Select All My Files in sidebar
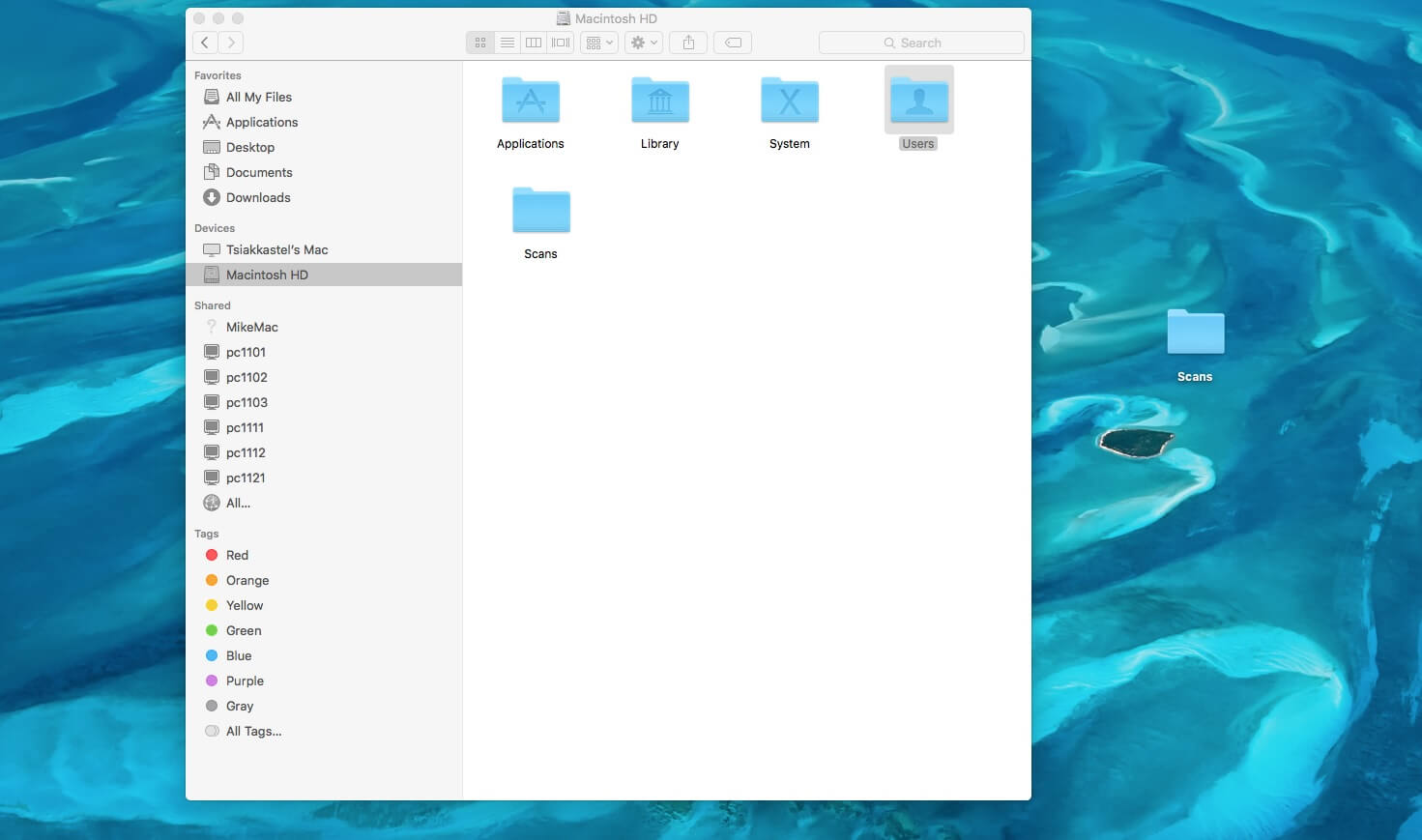1422x840 pixels. click(x=258, y=97)
